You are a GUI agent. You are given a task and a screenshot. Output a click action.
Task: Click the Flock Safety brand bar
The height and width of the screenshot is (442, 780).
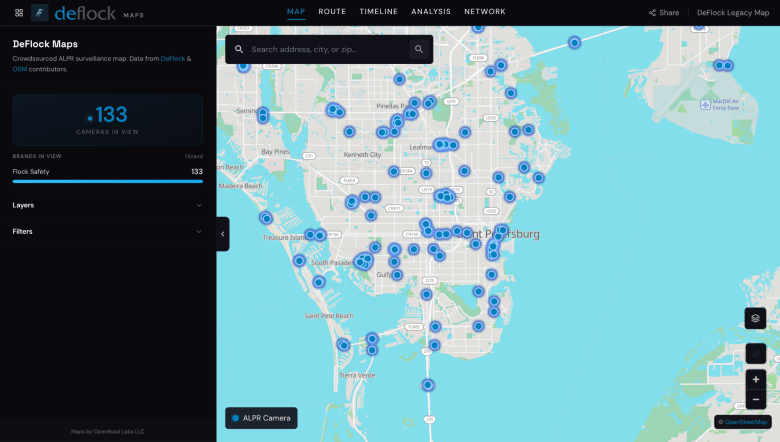pos(107,181)
